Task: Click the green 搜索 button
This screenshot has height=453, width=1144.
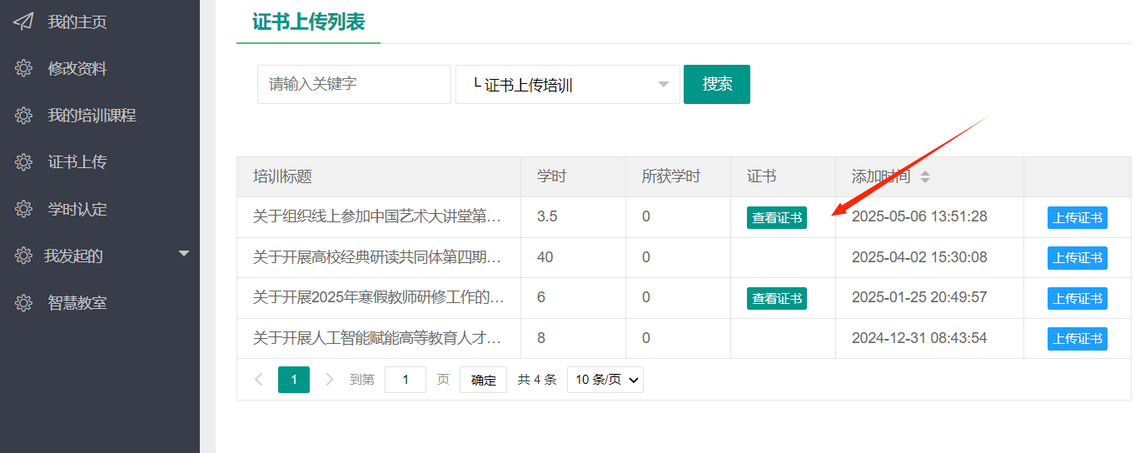Action: 717,85
